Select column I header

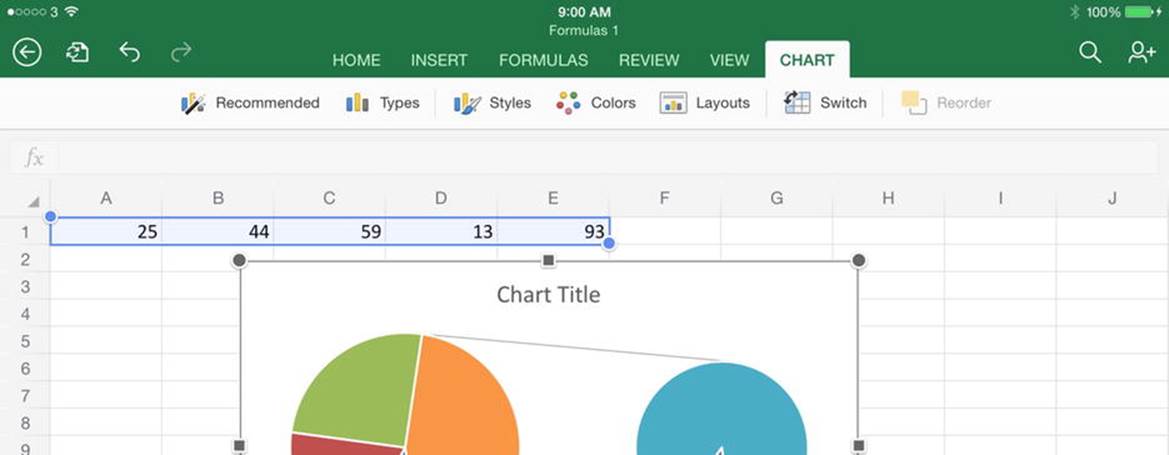(x=1001, y=198)
